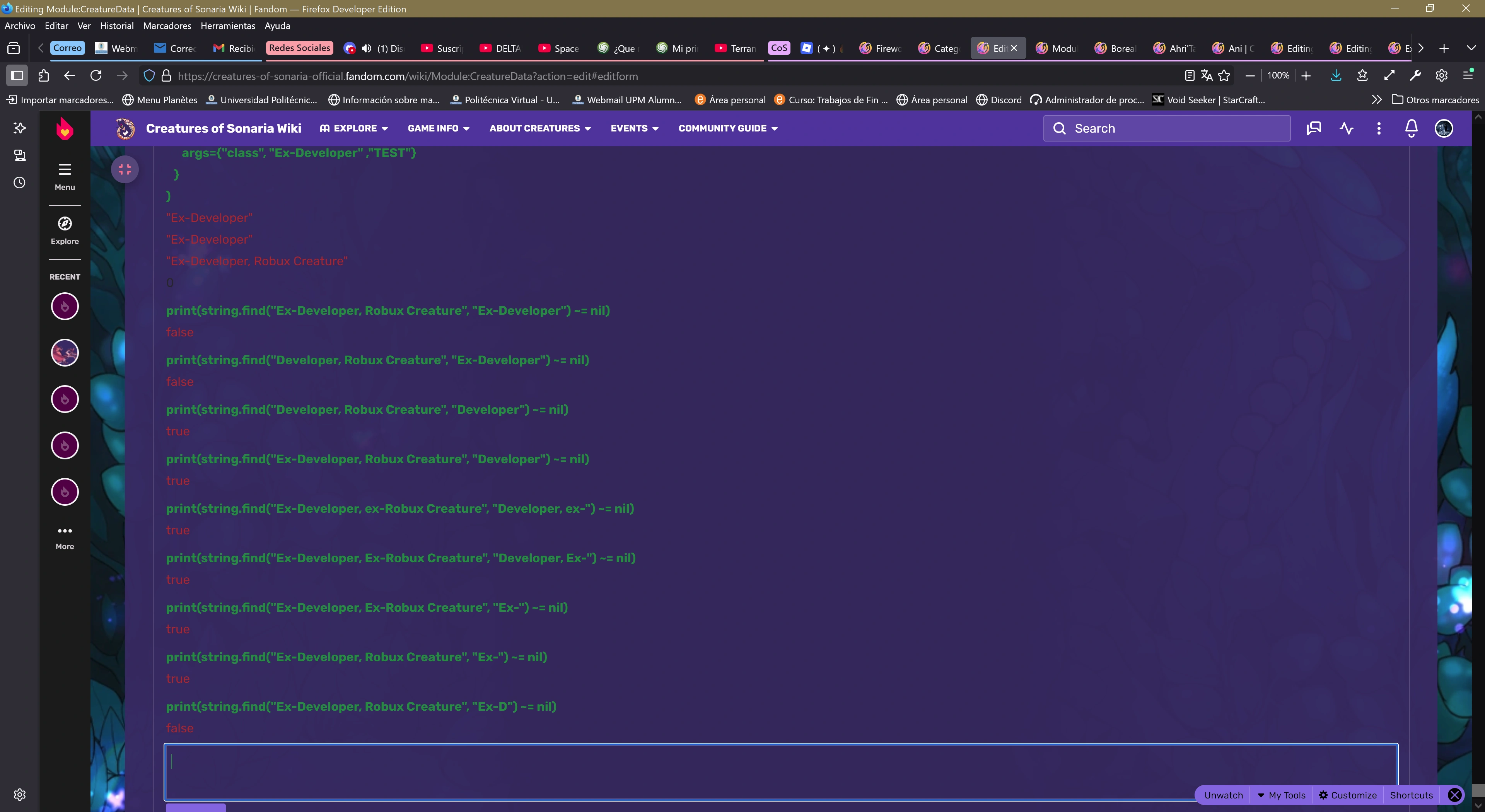Expand the GAME INFO dropdown
Image resolution: width=1485 pixels, height=812 pixels.
point(438,128)
